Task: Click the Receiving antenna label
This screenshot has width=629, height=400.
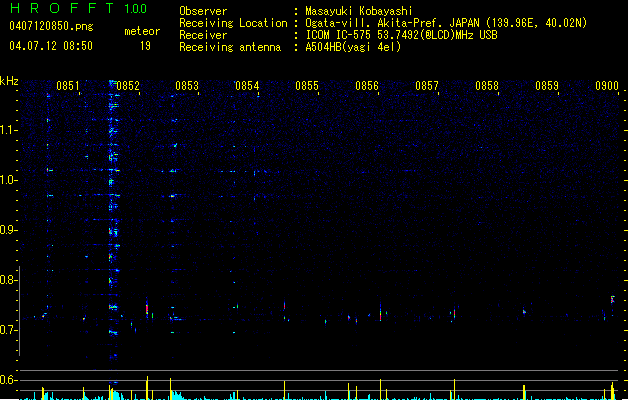Action: [230, 47]
